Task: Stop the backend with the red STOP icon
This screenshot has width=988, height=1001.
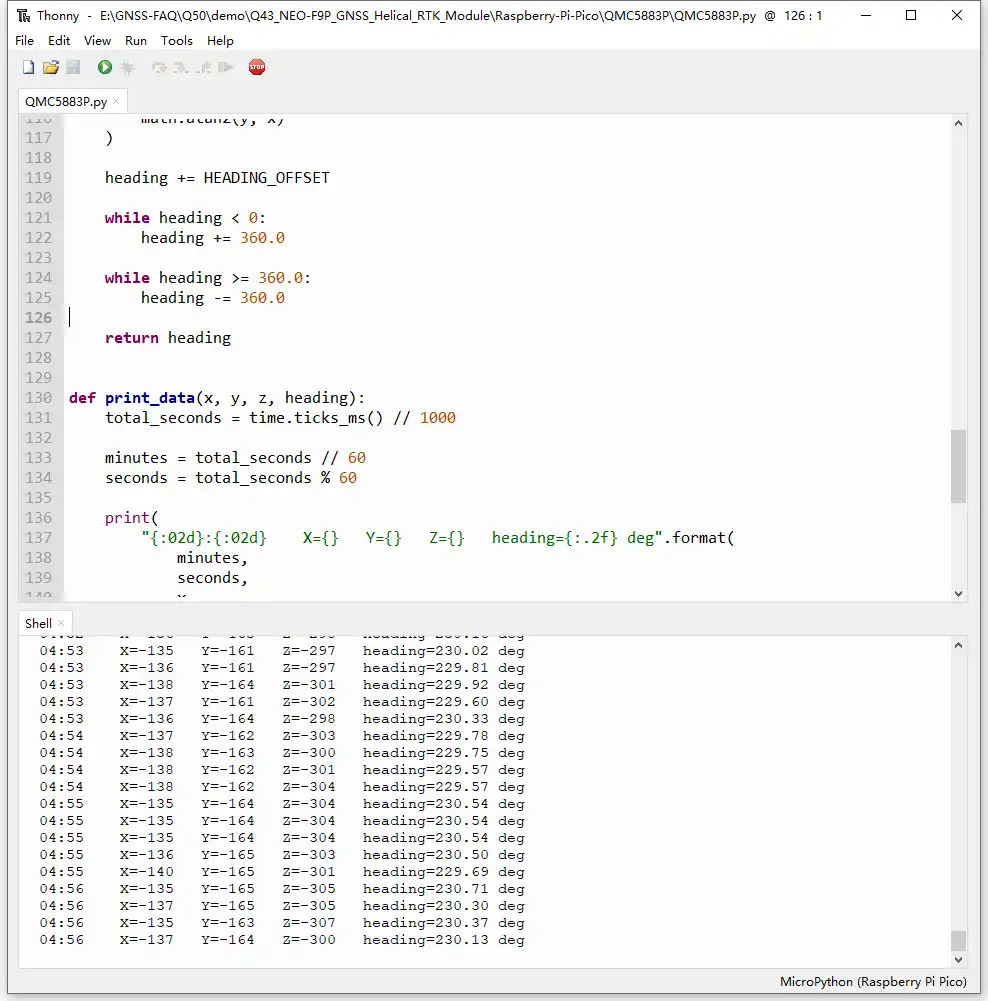Action: click(257, 67)
